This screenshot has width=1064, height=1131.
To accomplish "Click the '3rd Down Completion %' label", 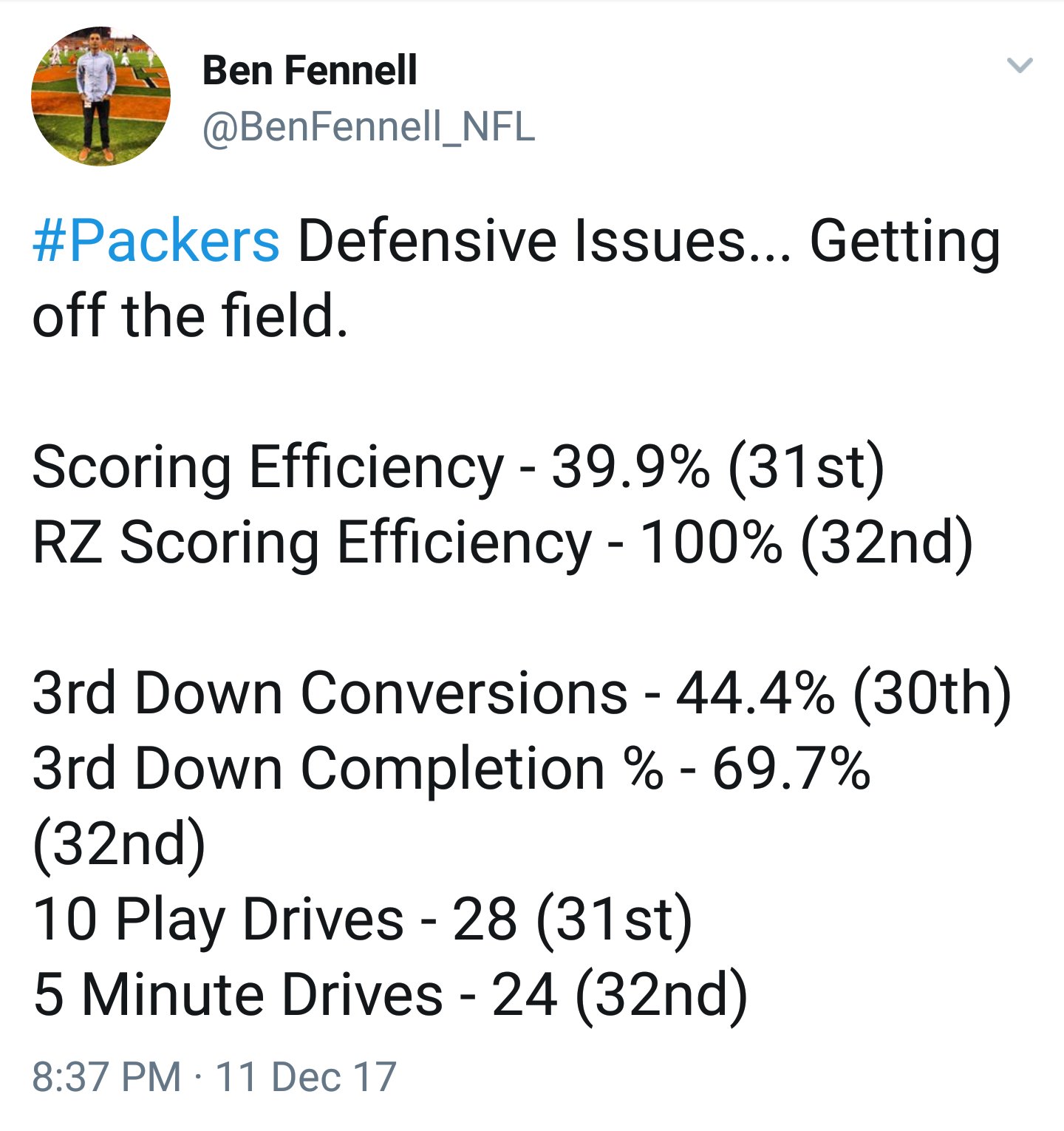I will tap(347, 770).
